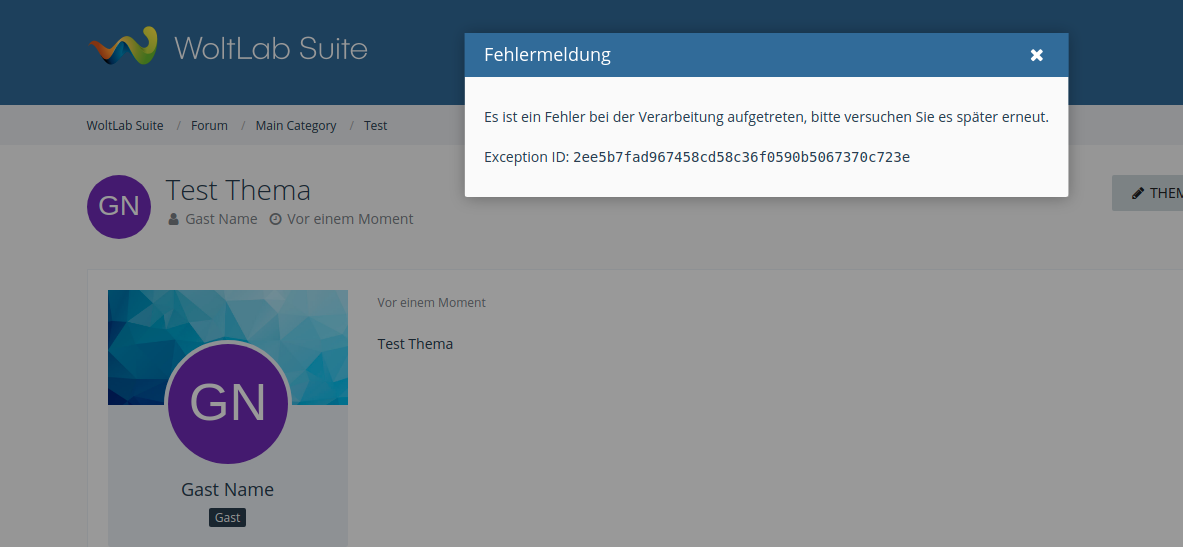The height and width of the screenshot is (547, 1183).
Task: Click the WoltLab Suite colorful logo icon
Action: pos(123,47)
